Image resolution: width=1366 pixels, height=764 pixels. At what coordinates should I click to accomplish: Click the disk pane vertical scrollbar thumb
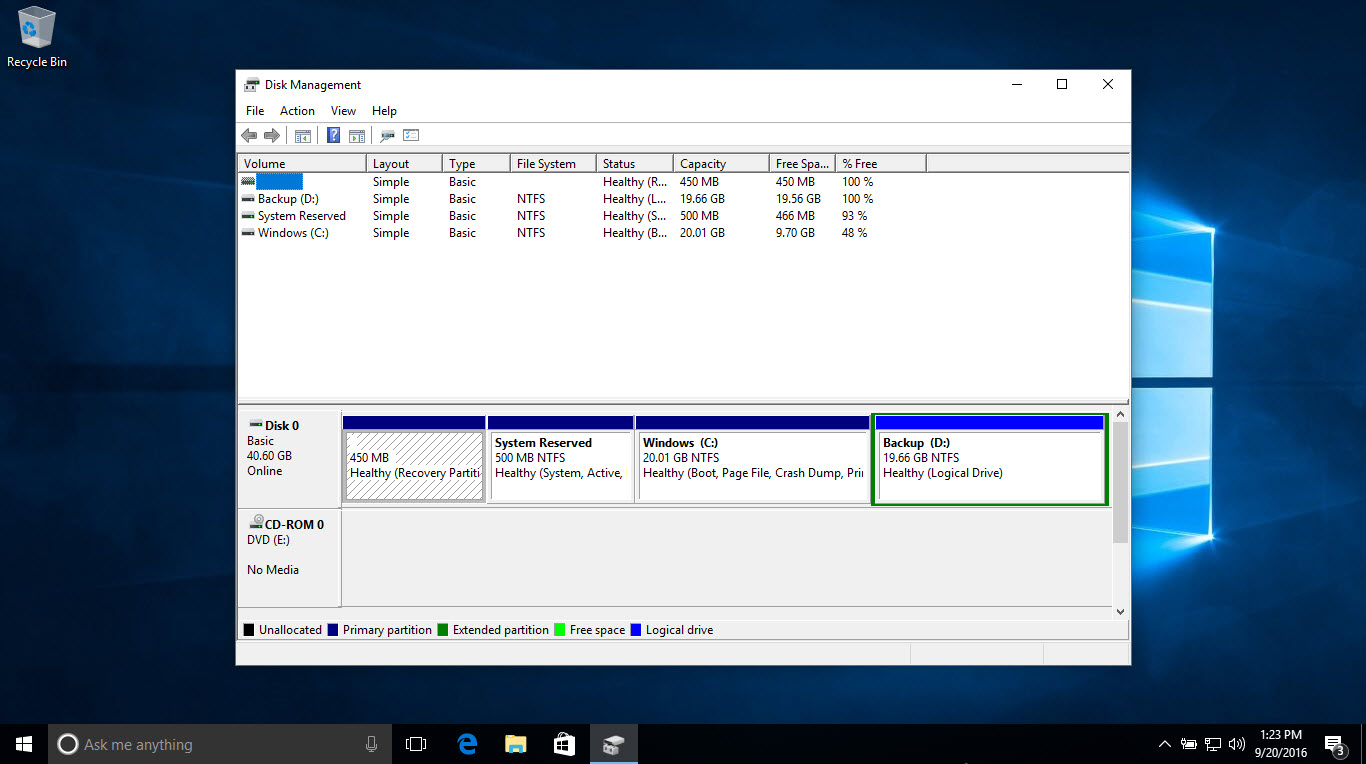tap(1120, 483)
